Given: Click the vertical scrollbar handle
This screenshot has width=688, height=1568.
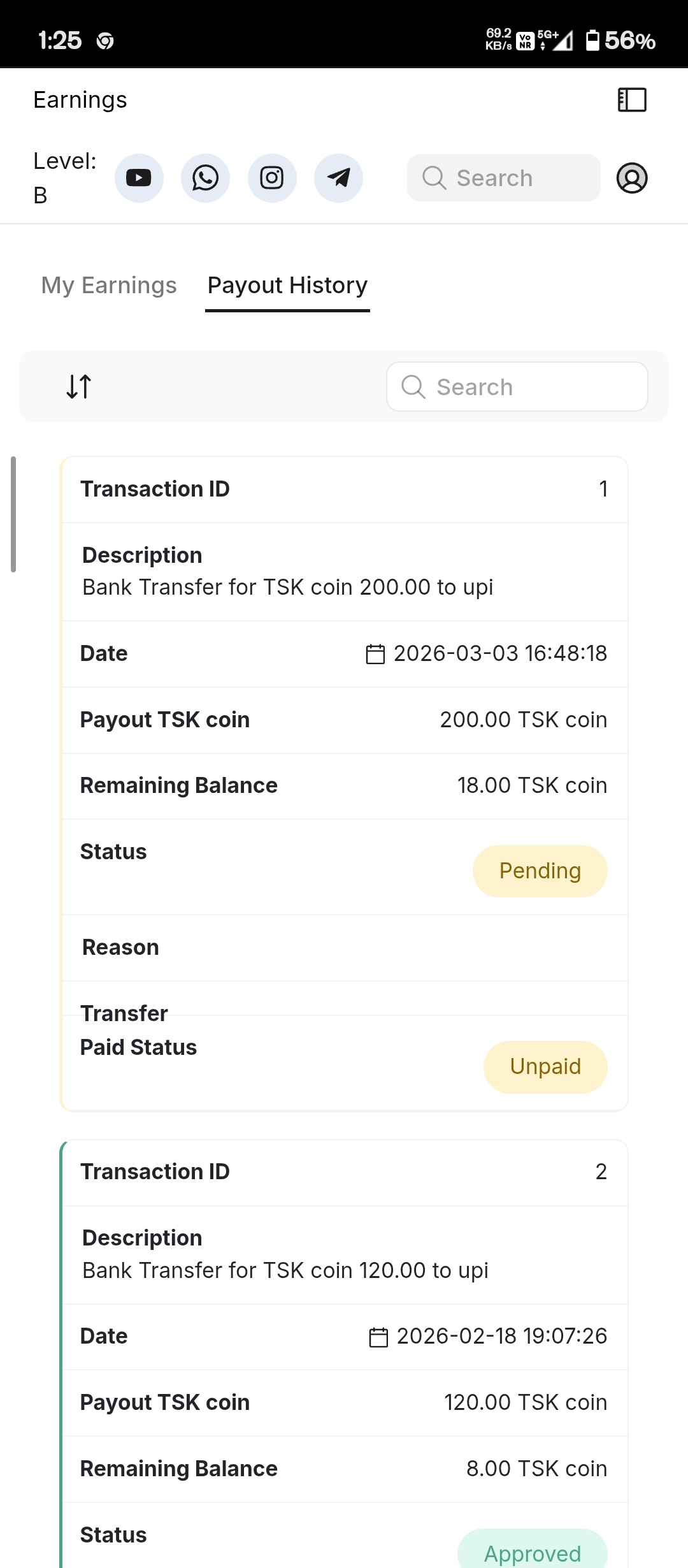Looking at the screenshot, I should coord(13,514).
